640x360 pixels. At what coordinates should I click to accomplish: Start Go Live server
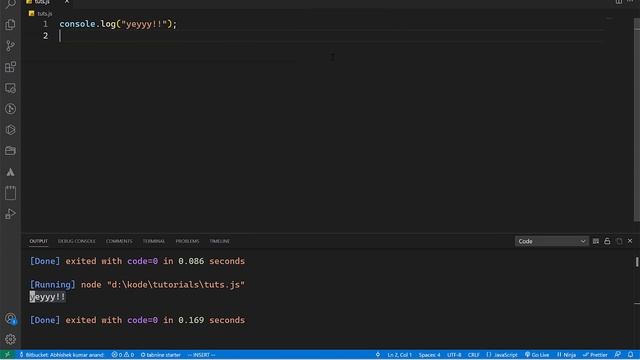coord(537,355)
